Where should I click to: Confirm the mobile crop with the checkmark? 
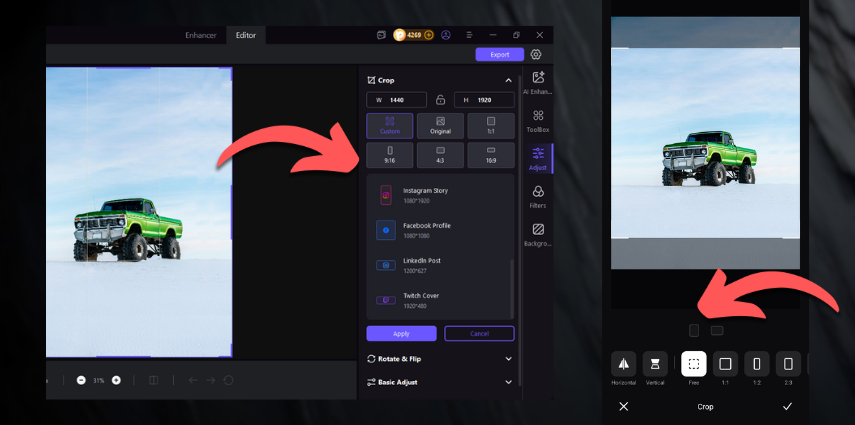click(x=787, y=407)
